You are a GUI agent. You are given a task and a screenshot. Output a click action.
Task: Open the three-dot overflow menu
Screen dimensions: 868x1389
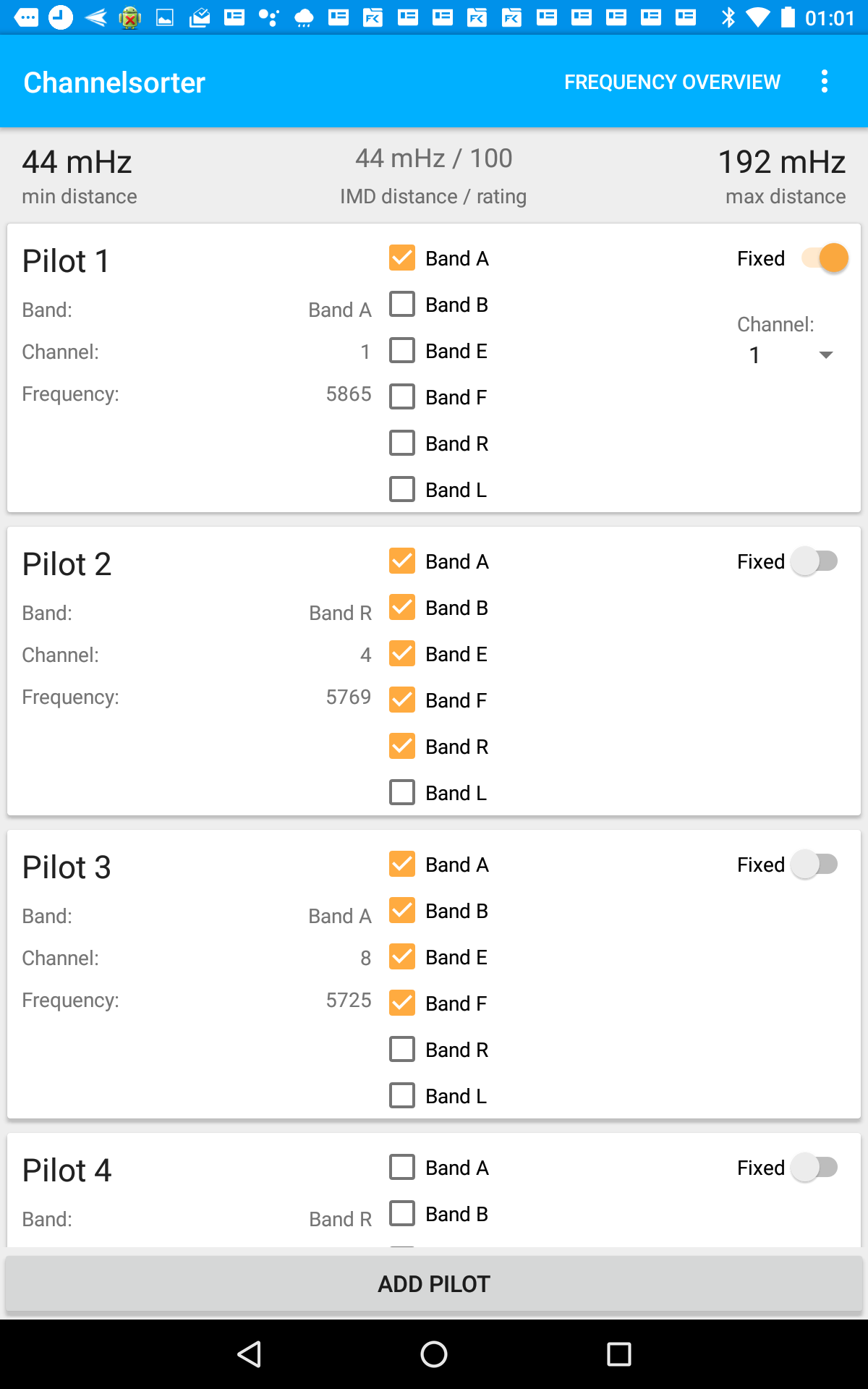[x=825, y=82]
